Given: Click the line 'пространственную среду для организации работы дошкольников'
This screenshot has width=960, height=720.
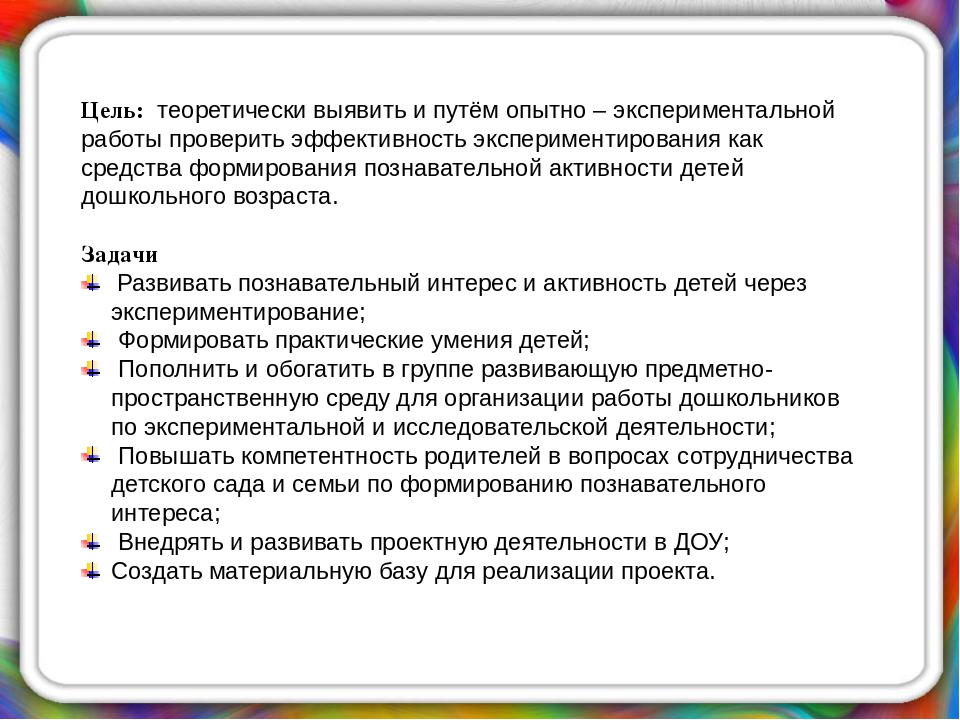Looking at the screenshot, I should [475, 399].
